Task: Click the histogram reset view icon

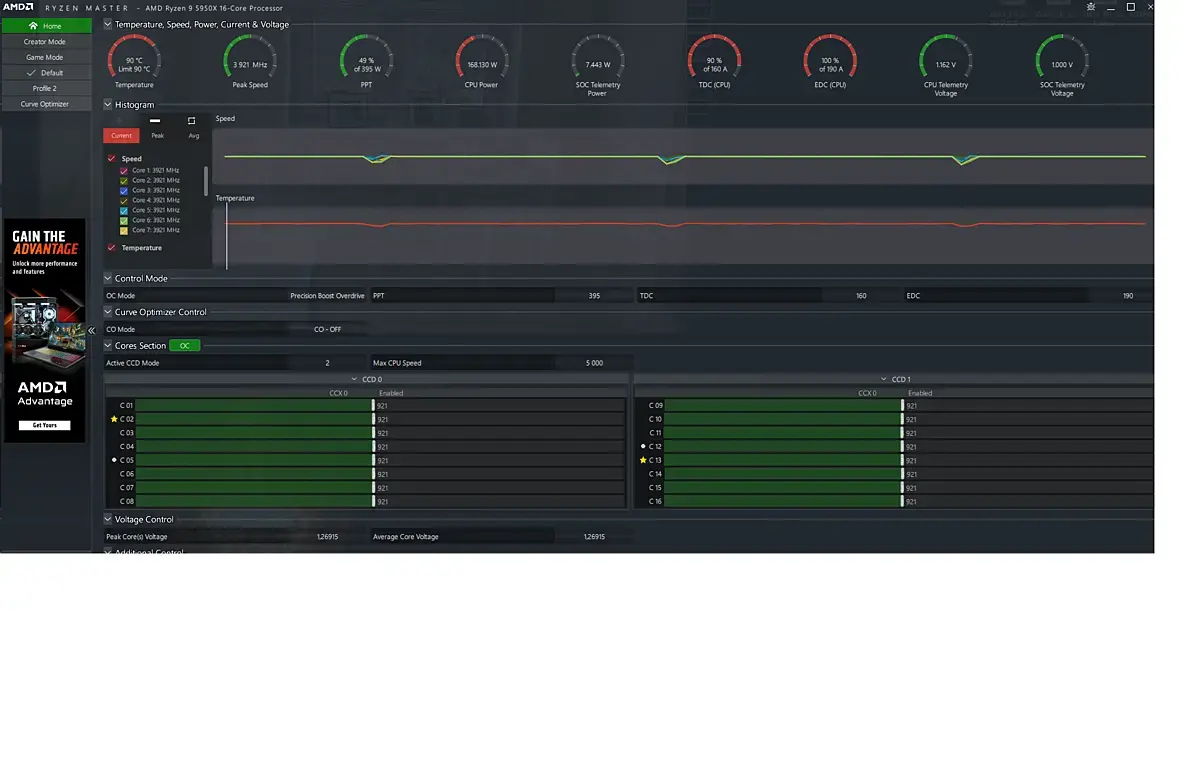Action: pos(191,120)
